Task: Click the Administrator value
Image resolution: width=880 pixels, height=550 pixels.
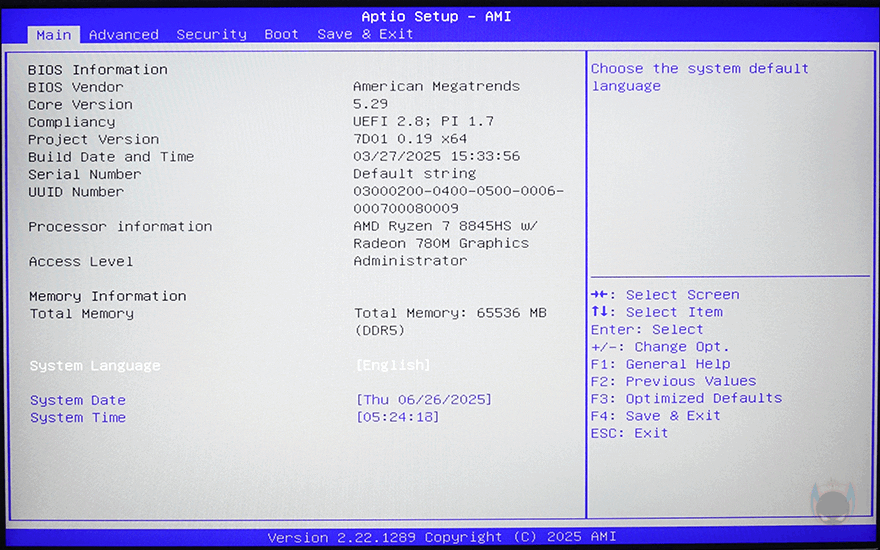Action: tap(410, 261)
